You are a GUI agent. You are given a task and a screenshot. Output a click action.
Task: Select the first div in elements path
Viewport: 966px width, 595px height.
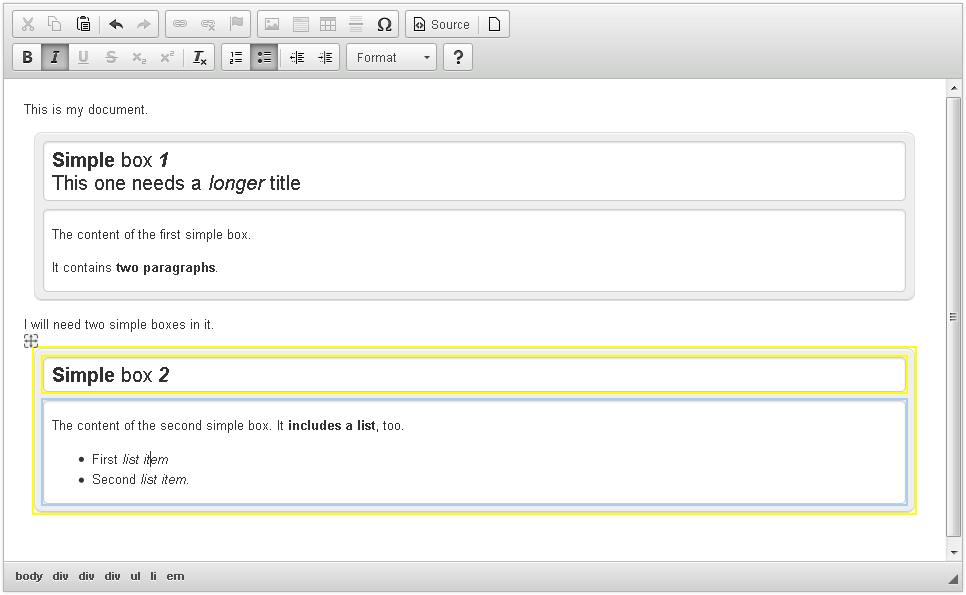(60, 576)
